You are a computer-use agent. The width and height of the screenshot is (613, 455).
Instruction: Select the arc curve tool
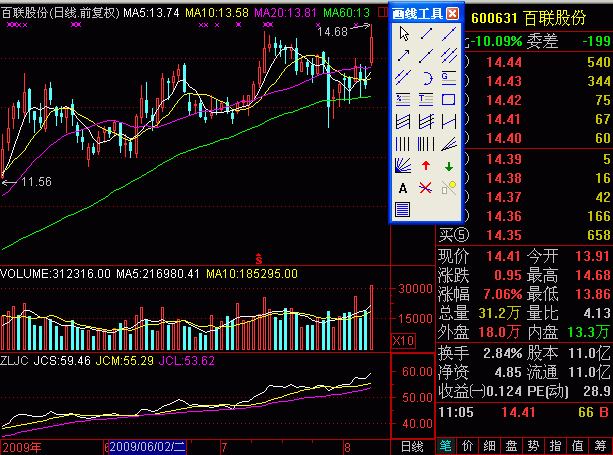tap(426, 78)
